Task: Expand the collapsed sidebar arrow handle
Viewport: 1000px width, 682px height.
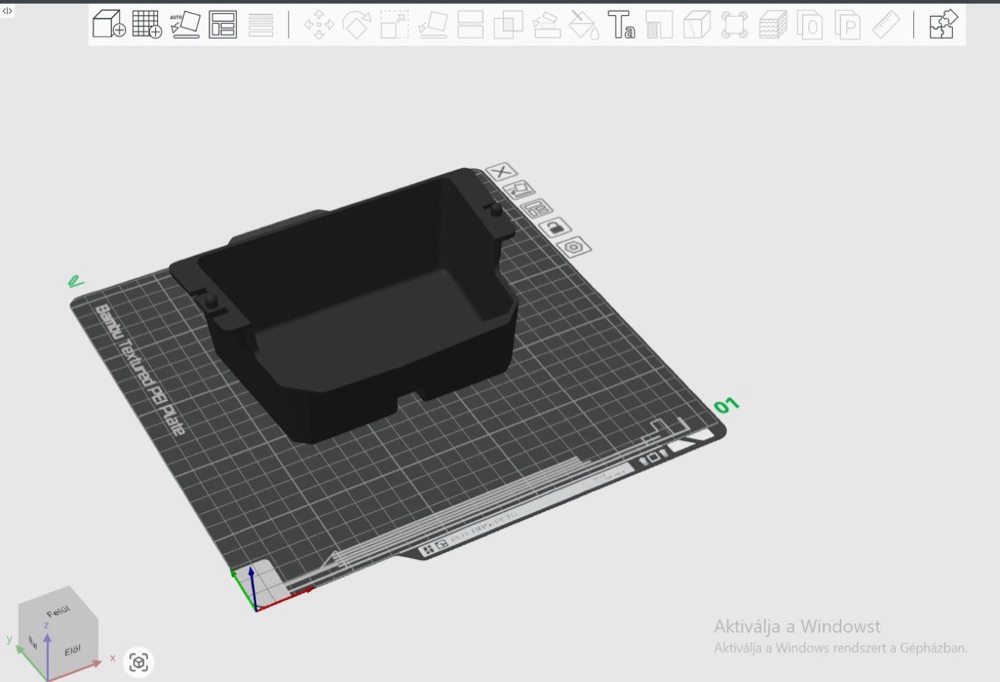Action: click(7, 10)
